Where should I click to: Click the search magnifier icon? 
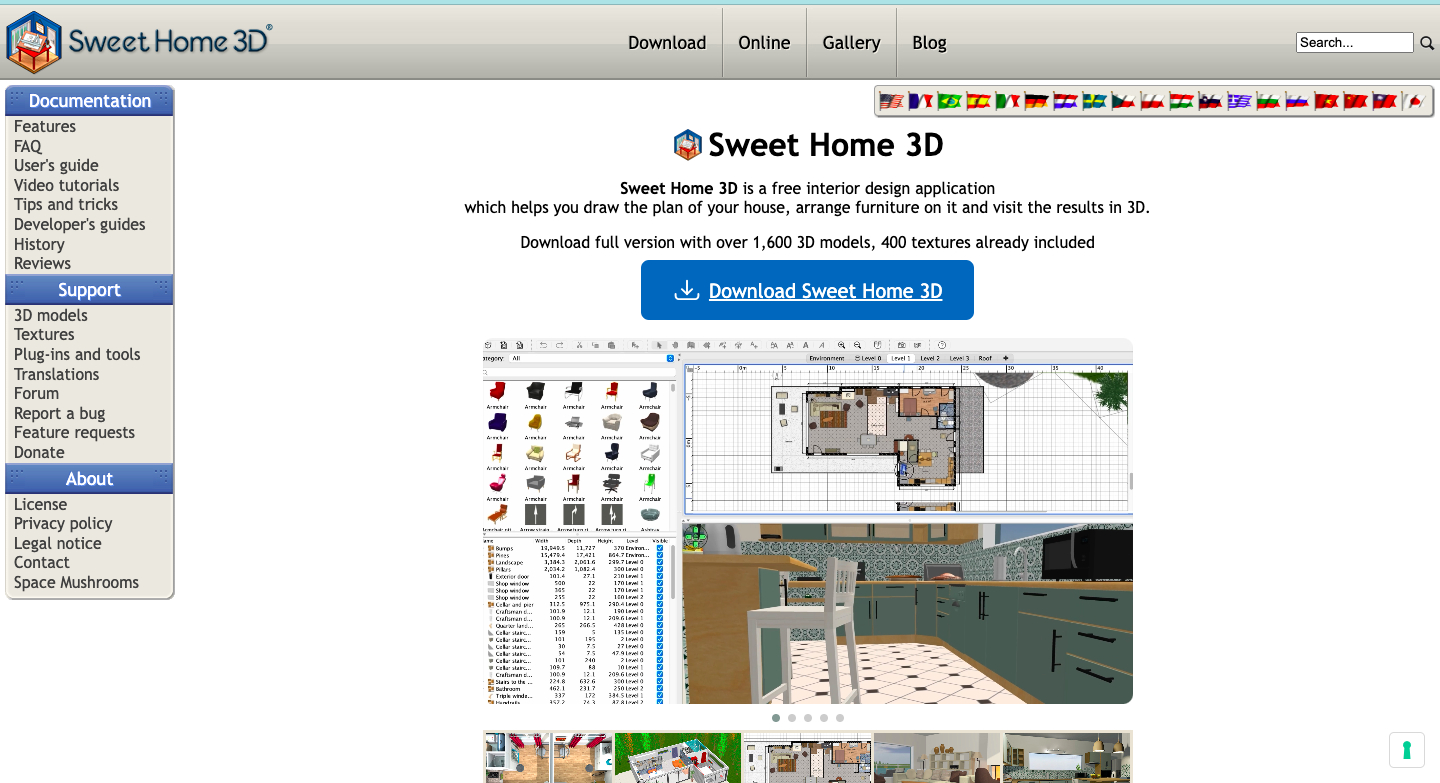coord(1427,43)
